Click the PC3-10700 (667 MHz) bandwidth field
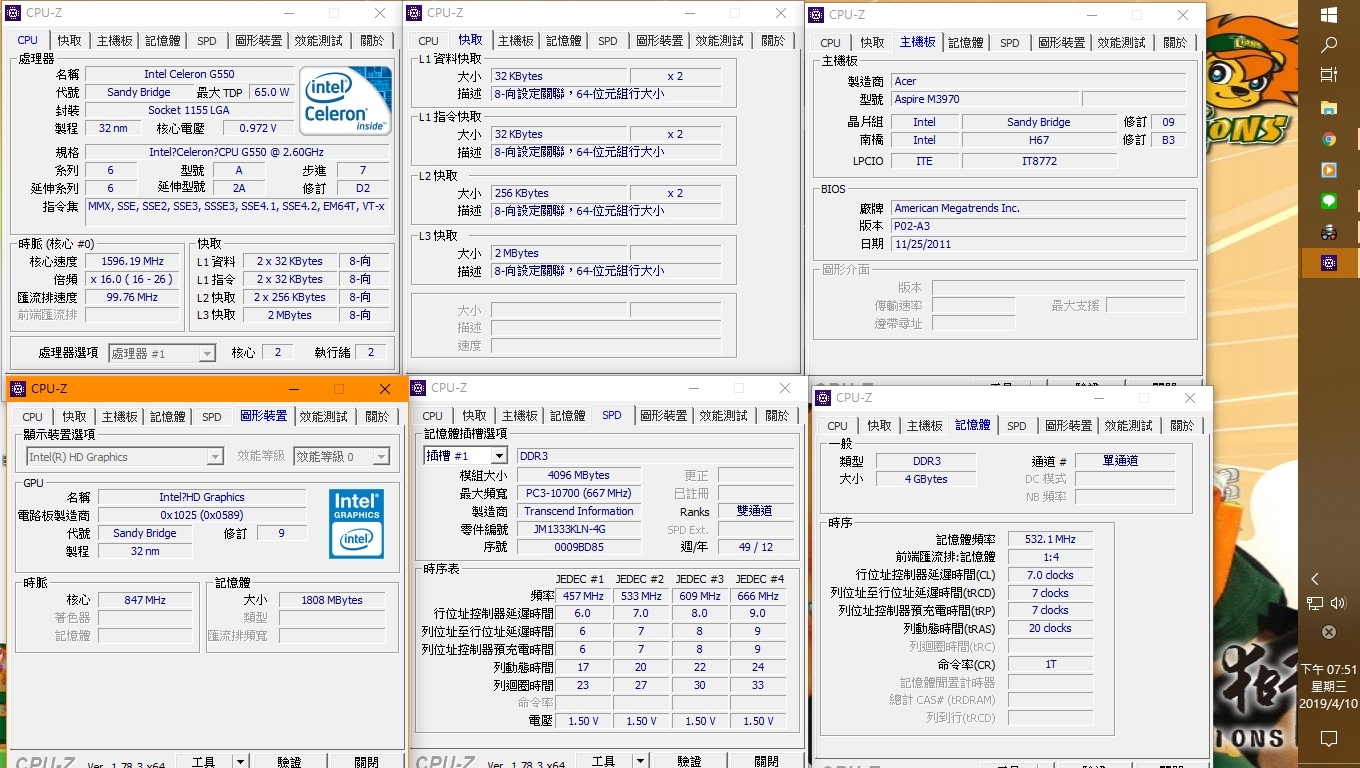Image resolution: width=1360 pixels, height=768 pixels. pyautogui.click(x=579, y=493)
